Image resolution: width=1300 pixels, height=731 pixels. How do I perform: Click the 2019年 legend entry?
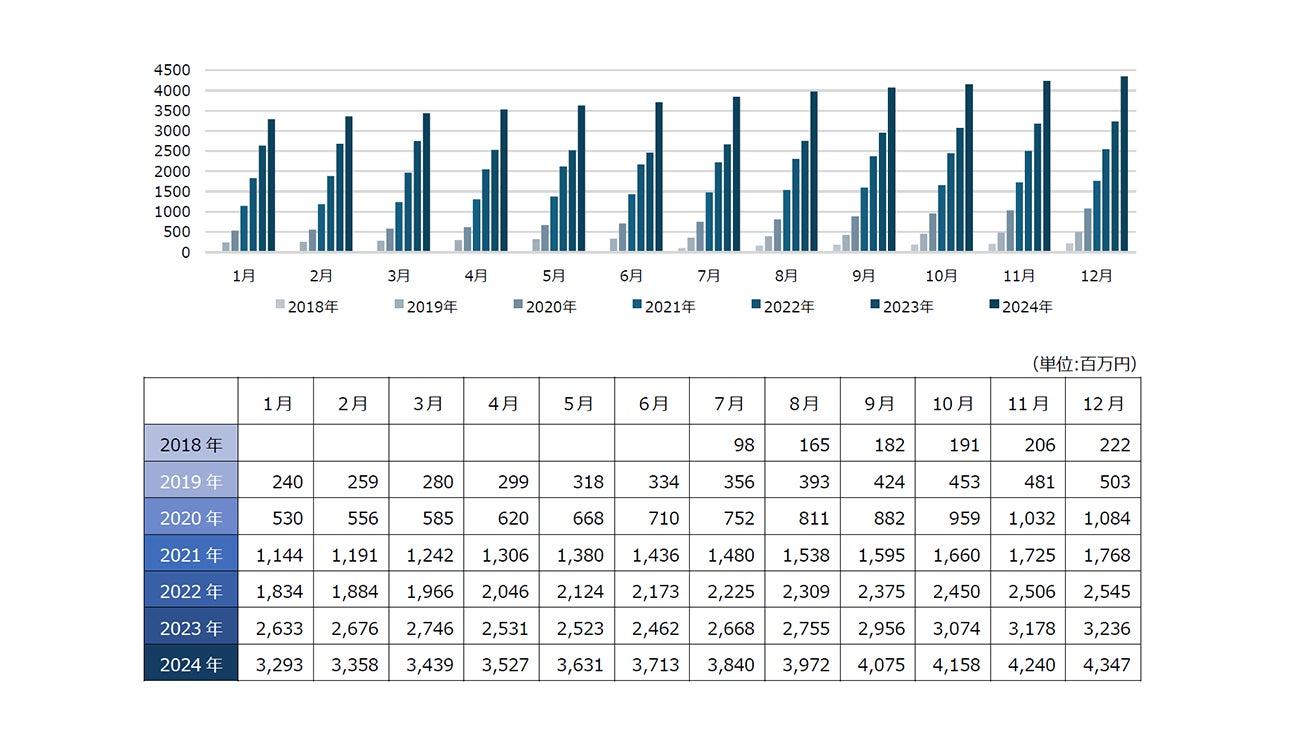pos(427,306)
